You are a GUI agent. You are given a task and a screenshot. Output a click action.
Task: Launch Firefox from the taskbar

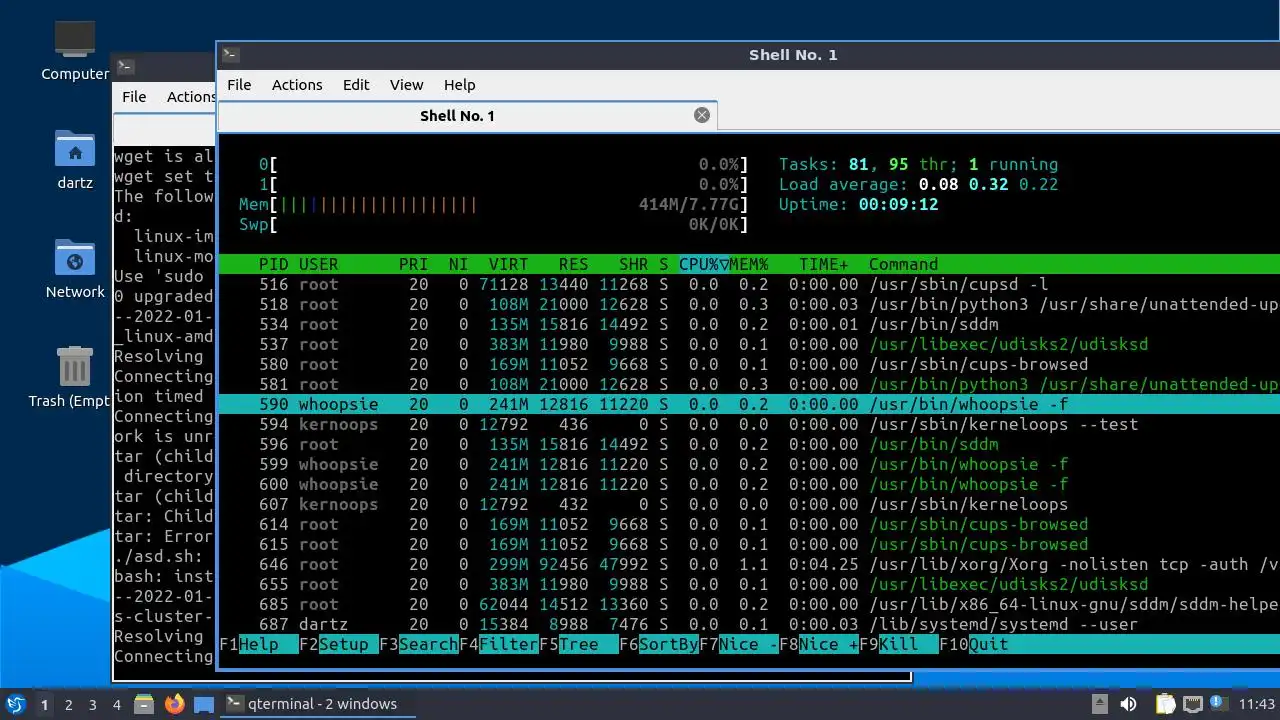click(x=175, y=704)
